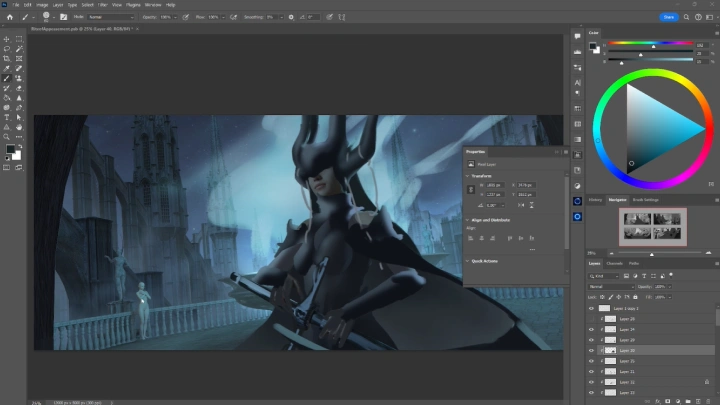The width and height of the screenshot is (720, 405).
Task: Select the Frame tool
Action: [19, 59]
